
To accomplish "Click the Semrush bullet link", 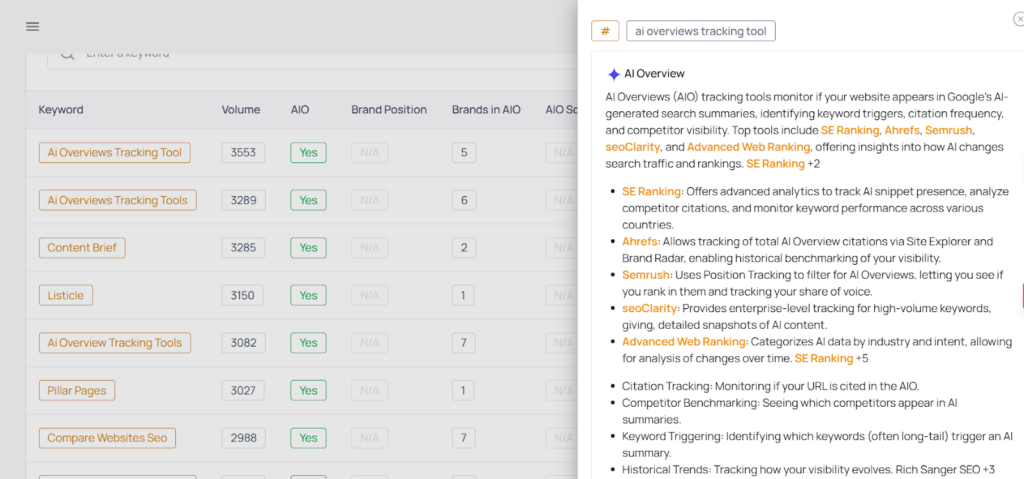I will pos(645,275).
